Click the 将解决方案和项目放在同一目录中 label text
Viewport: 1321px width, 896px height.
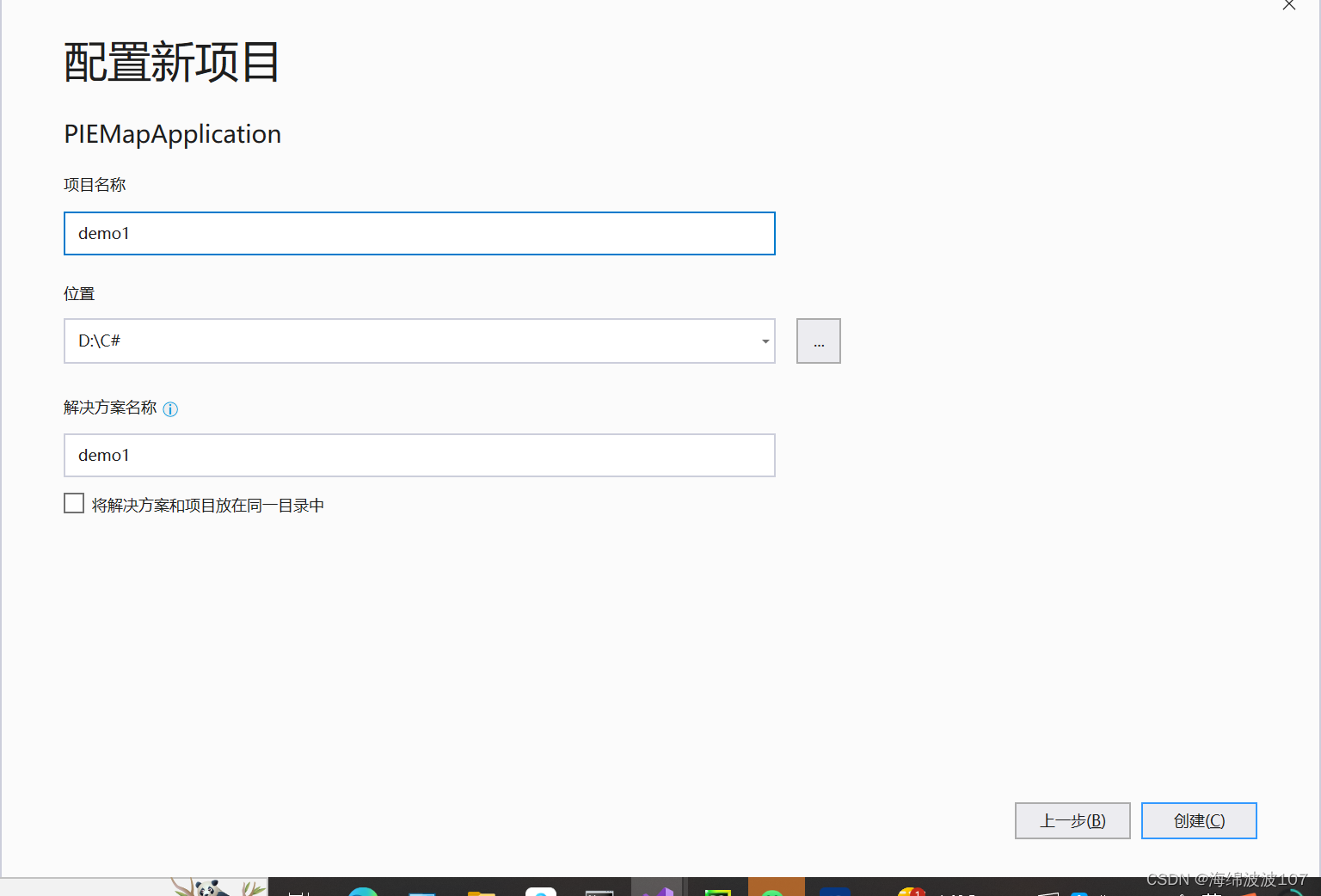208,506
